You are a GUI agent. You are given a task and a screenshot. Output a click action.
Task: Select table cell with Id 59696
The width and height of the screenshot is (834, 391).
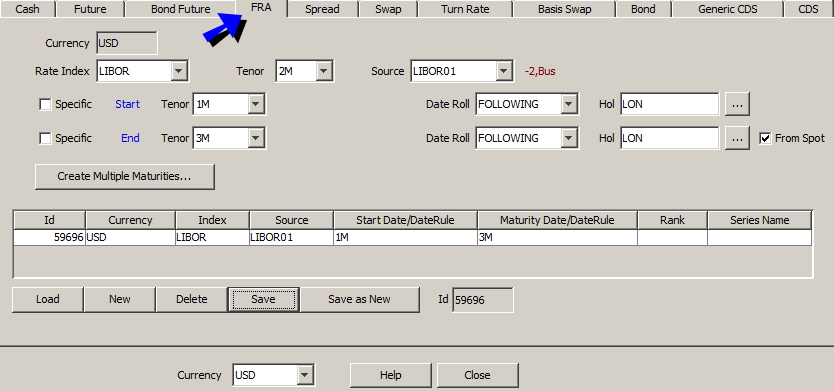[x=49, y=237]
